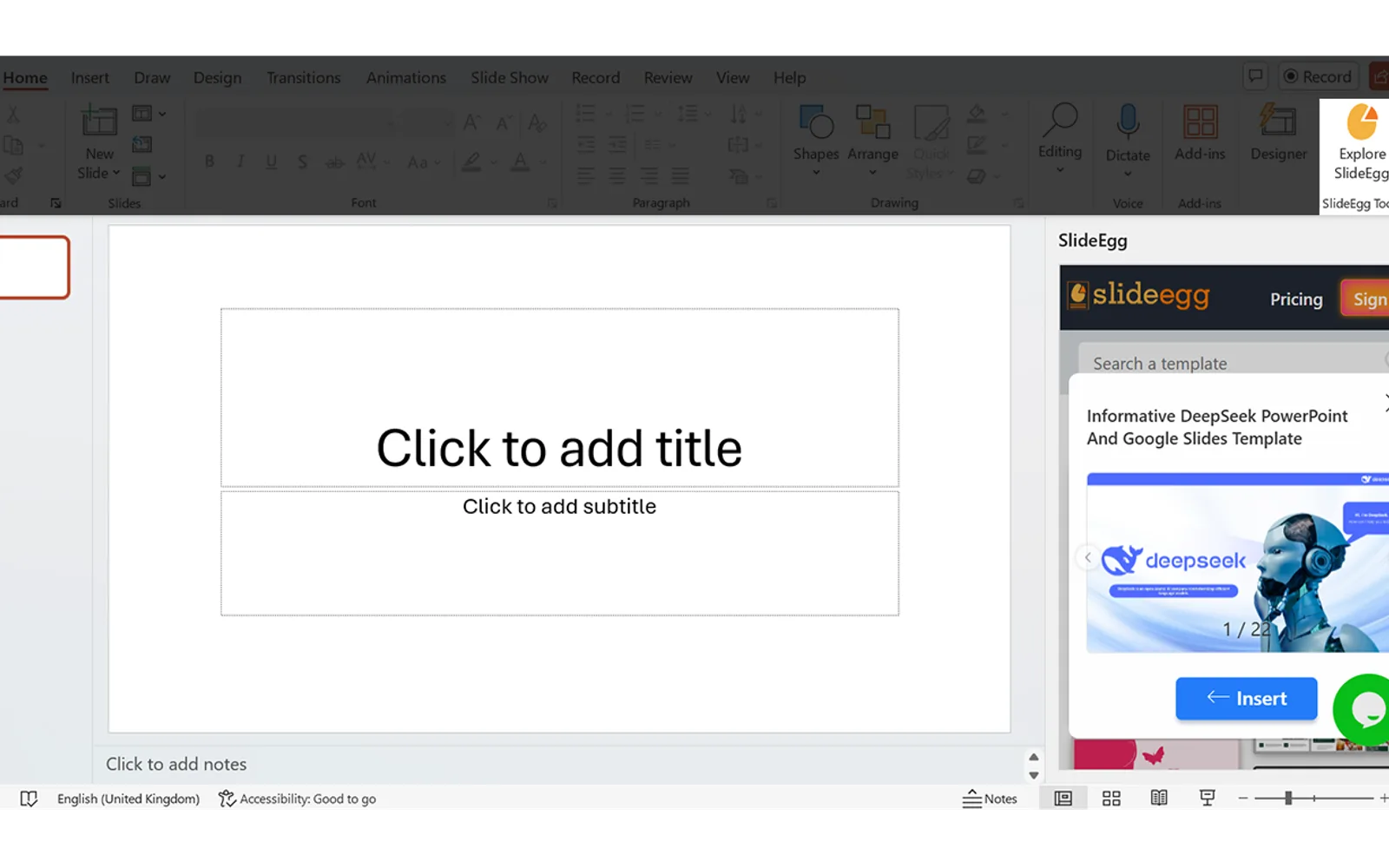This screenshot has height=868, width=1389.
Task: Select the slide 1 thumbnail
Action: pyautogui.click(x=33, y=267)
